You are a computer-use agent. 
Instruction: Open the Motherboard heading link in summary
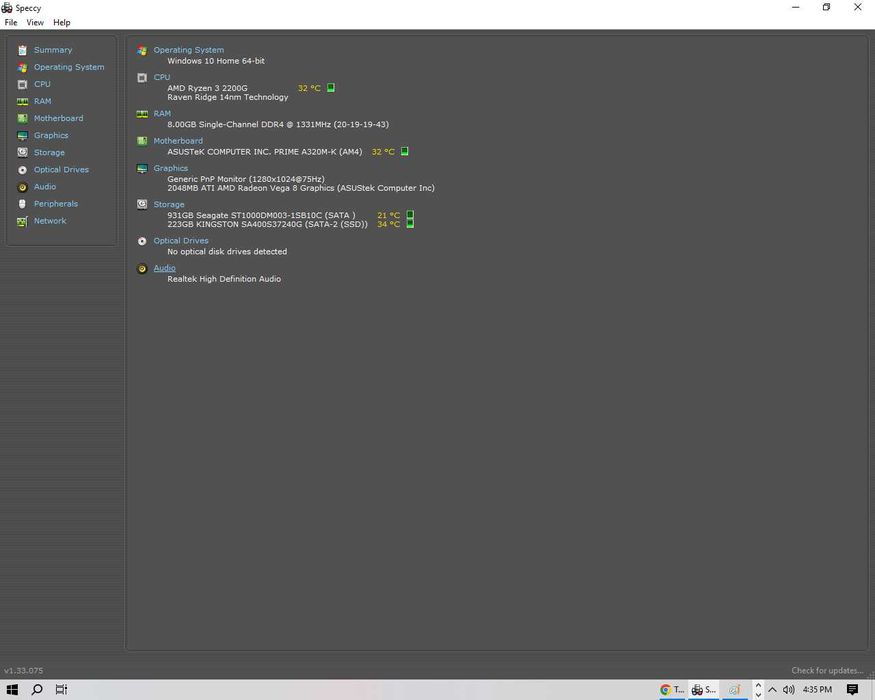178,141
